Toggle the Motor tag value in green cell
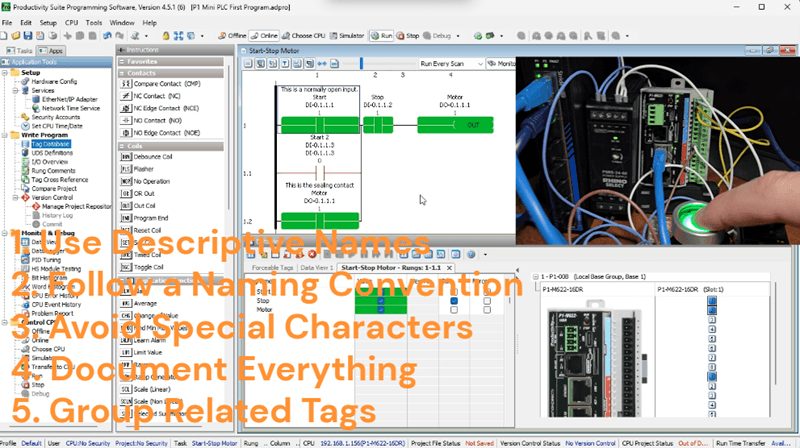 381,310
